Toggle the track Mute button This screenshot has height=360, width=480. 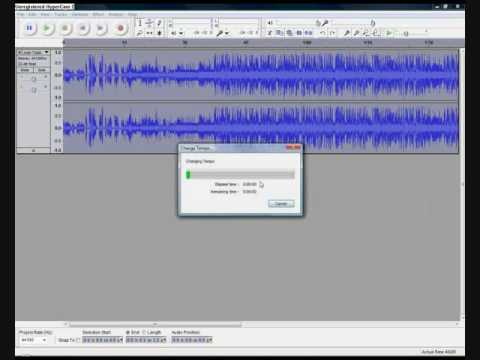(25, 70)
